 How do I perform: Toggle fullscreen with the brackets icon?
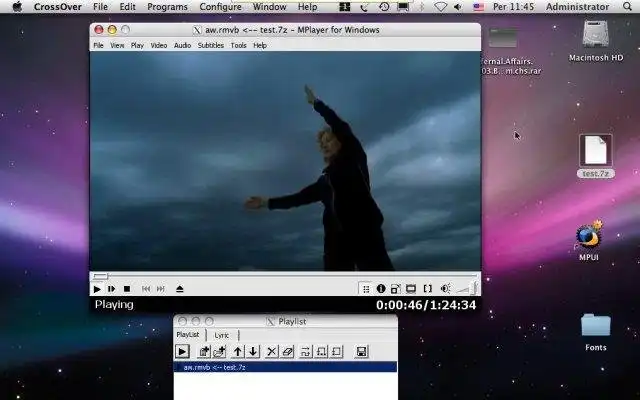[x=427, y=289]
